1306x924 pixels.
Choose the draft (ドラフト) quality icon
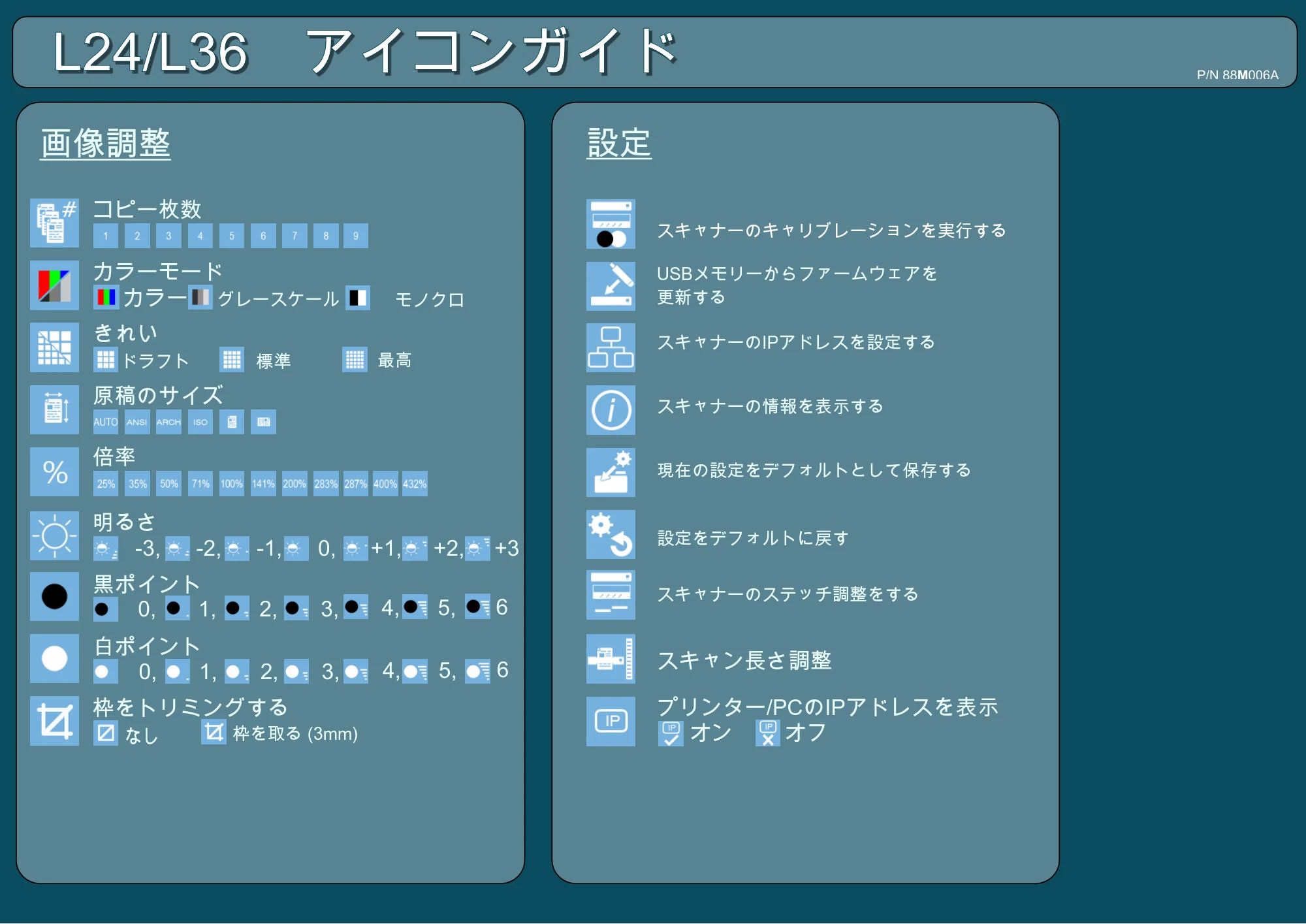[x=106, y=359]
